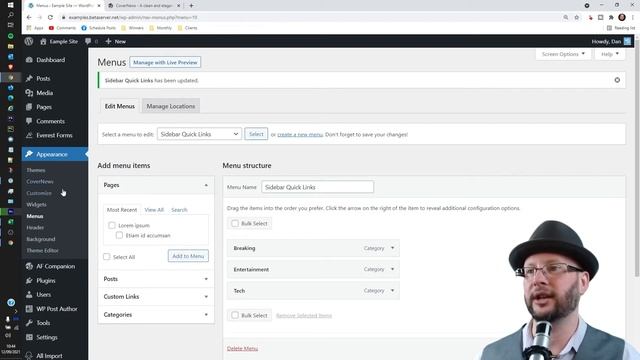Open the WordPress logo menu
The width and height of the screenshot is (640, 360).
click(x=29, y=41)
